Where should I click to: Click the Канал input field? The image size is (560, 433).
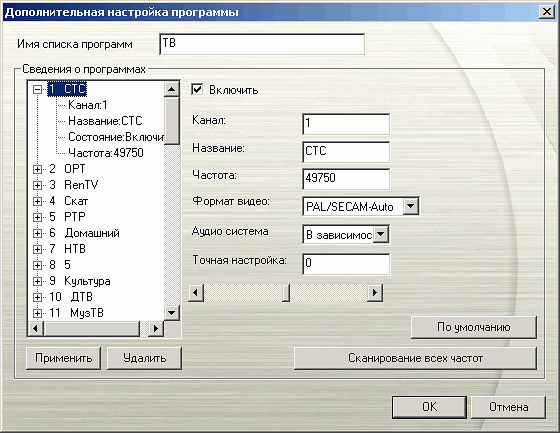[346, 124]
